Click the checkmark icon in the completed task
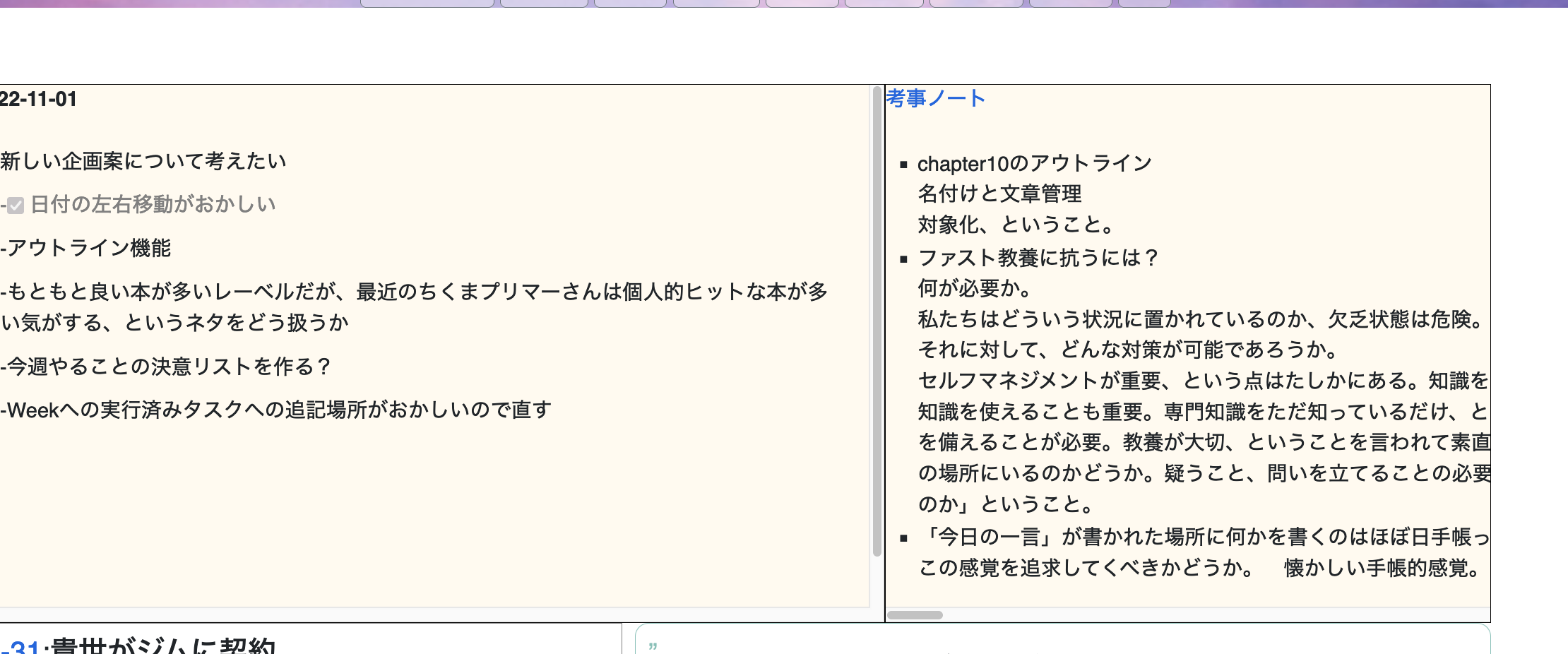Screen dimensions: 1568x654 point(16,203)
